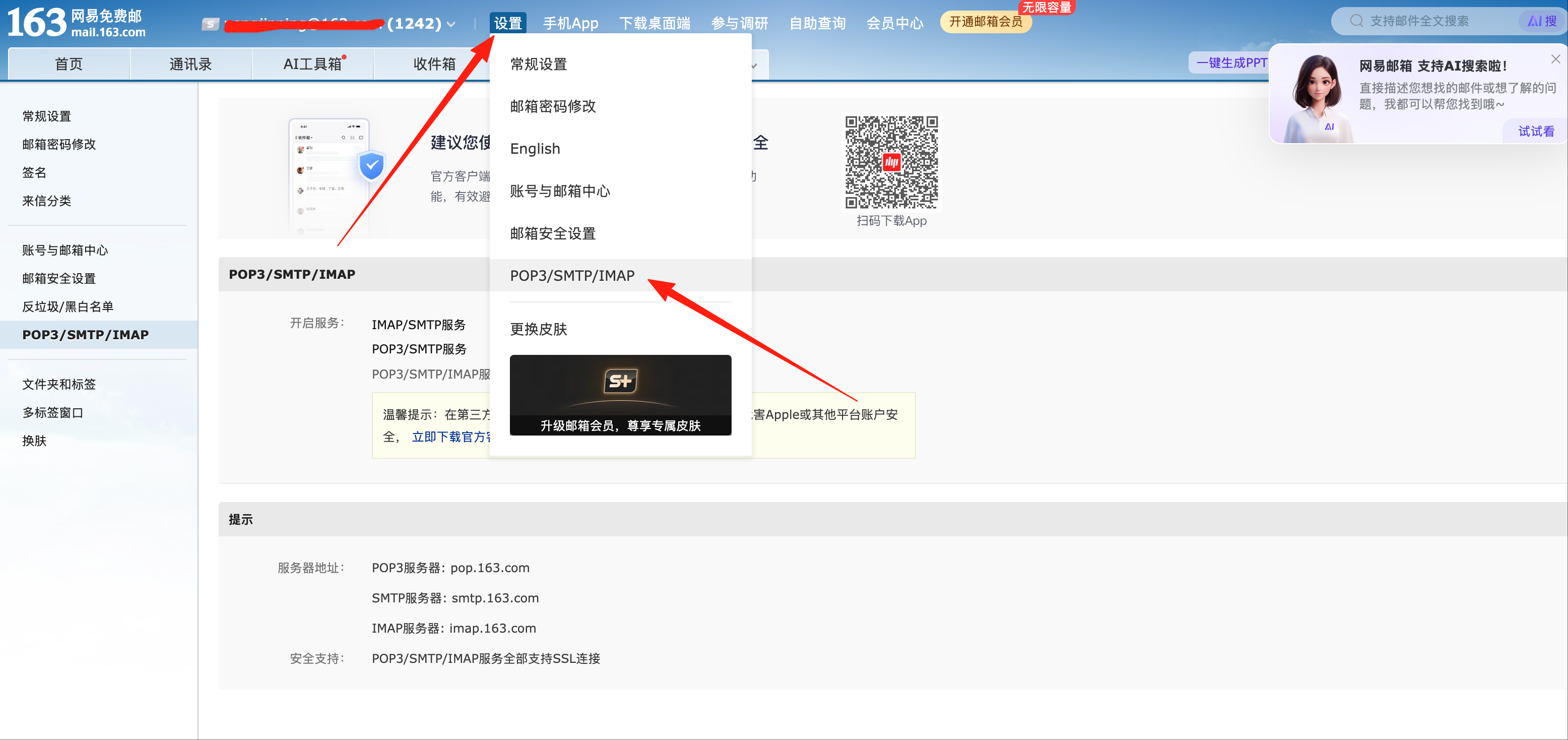Click pop.163.com server address text

pos(490,568)
